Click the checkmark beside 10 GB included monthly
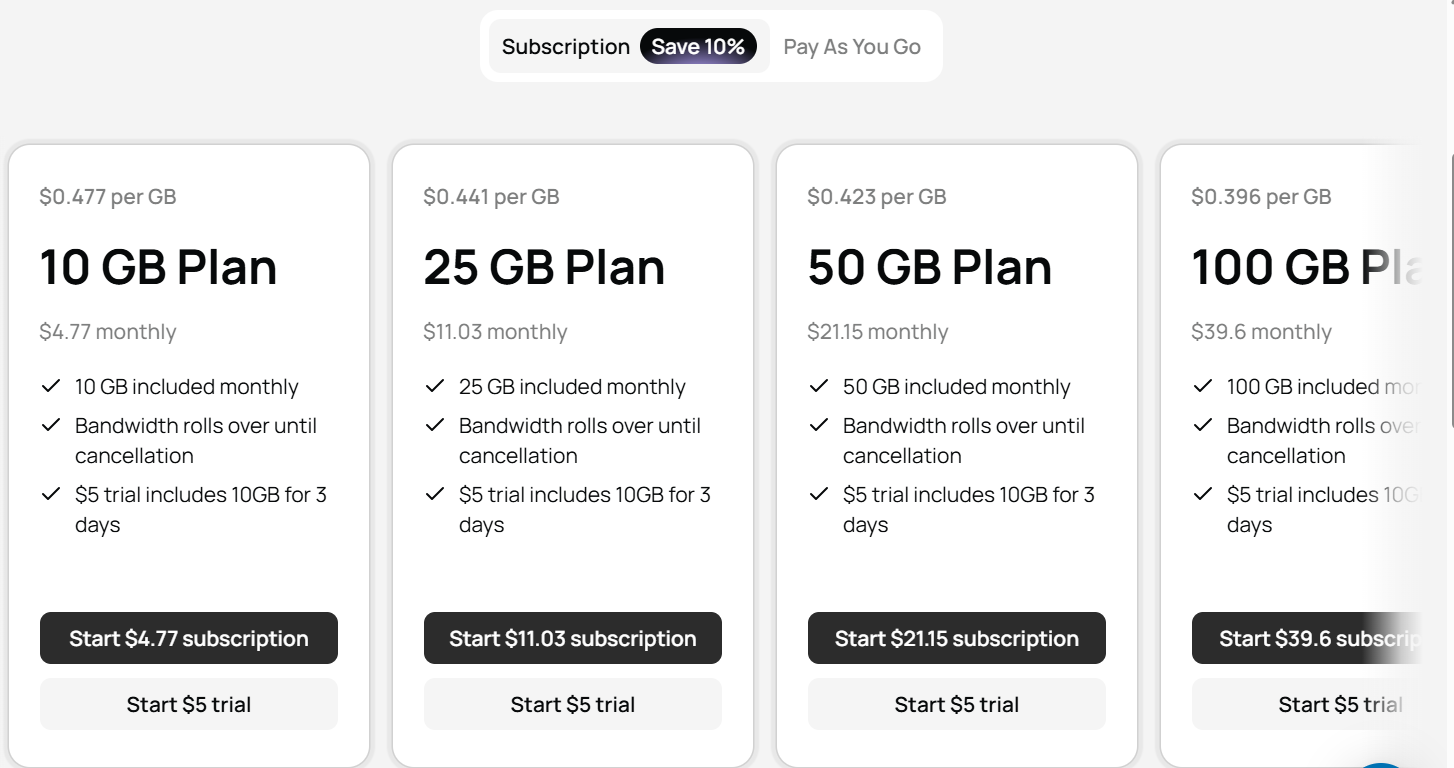The image size is (1454, 768). click(51, 386)
